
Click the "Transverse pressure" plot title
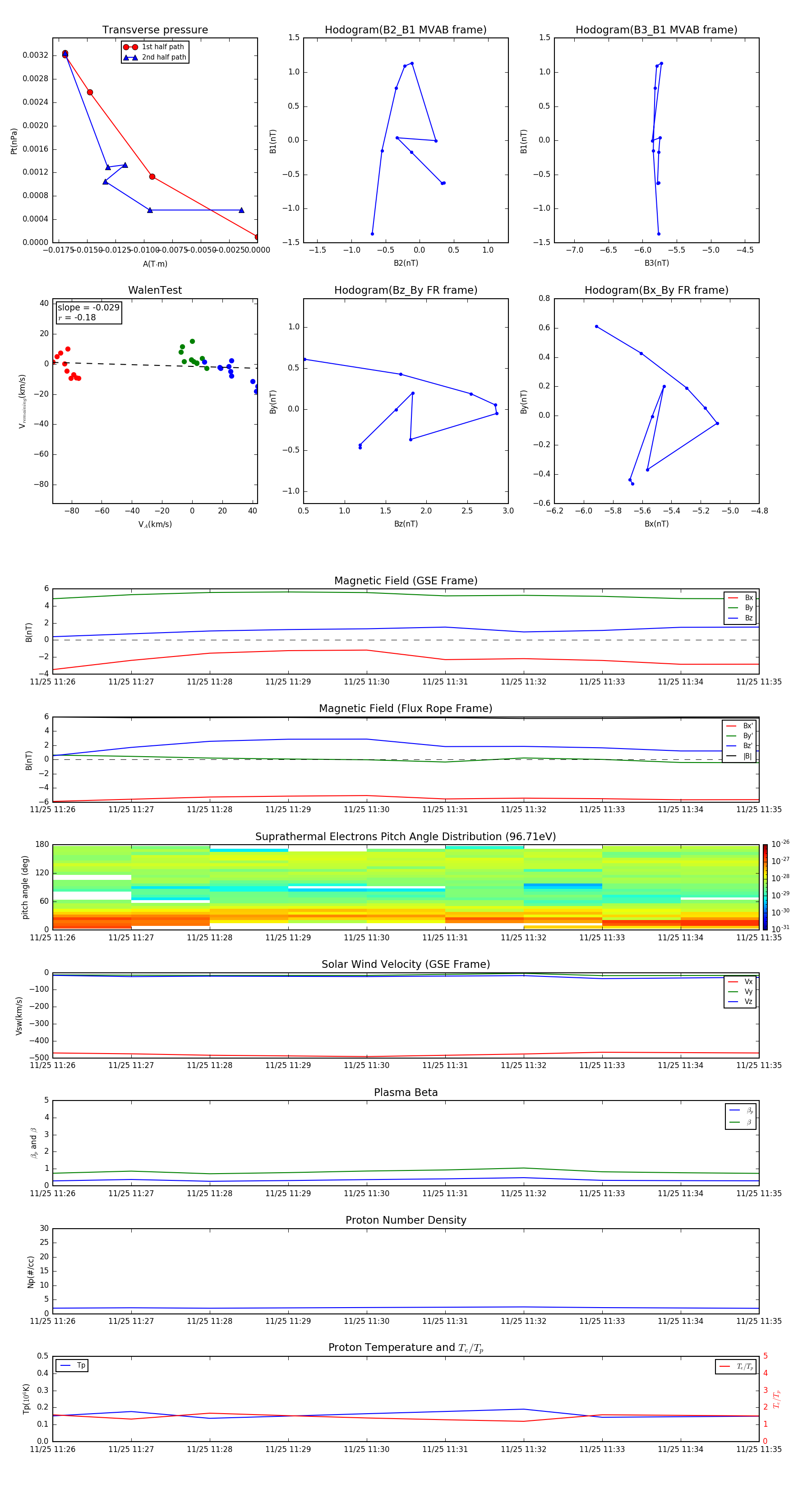click(x=155, y=30)
